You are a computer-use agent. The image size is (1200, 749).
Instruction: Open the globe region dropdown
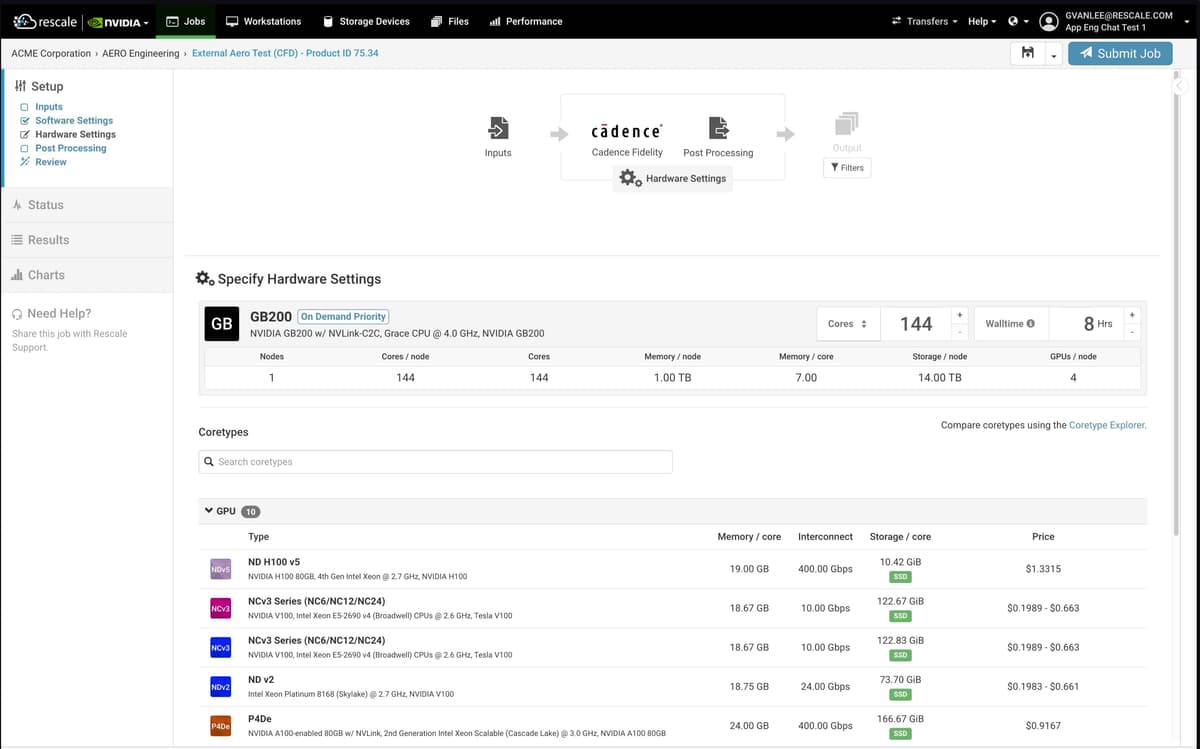tap(1018, 21)
